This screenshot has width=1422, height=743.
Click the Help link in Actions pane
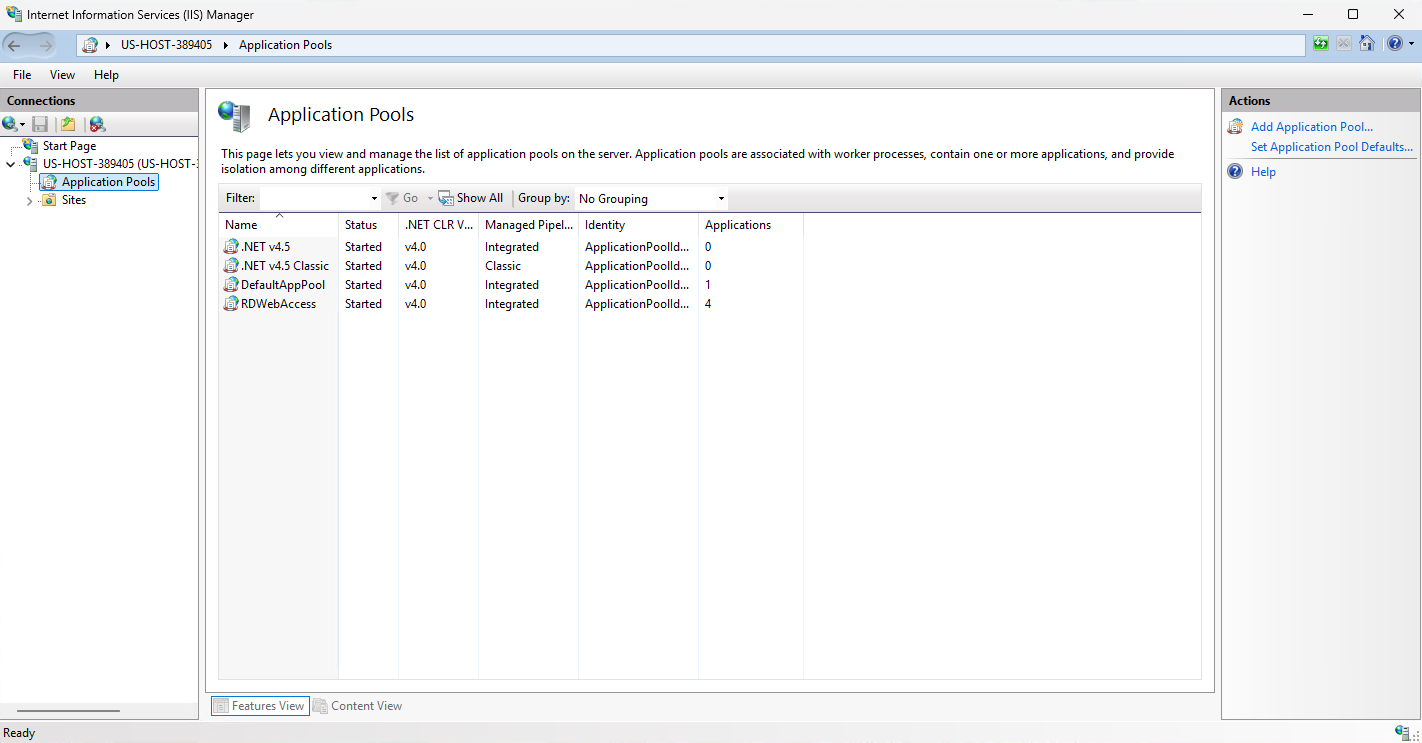(x=1263, y=172)
